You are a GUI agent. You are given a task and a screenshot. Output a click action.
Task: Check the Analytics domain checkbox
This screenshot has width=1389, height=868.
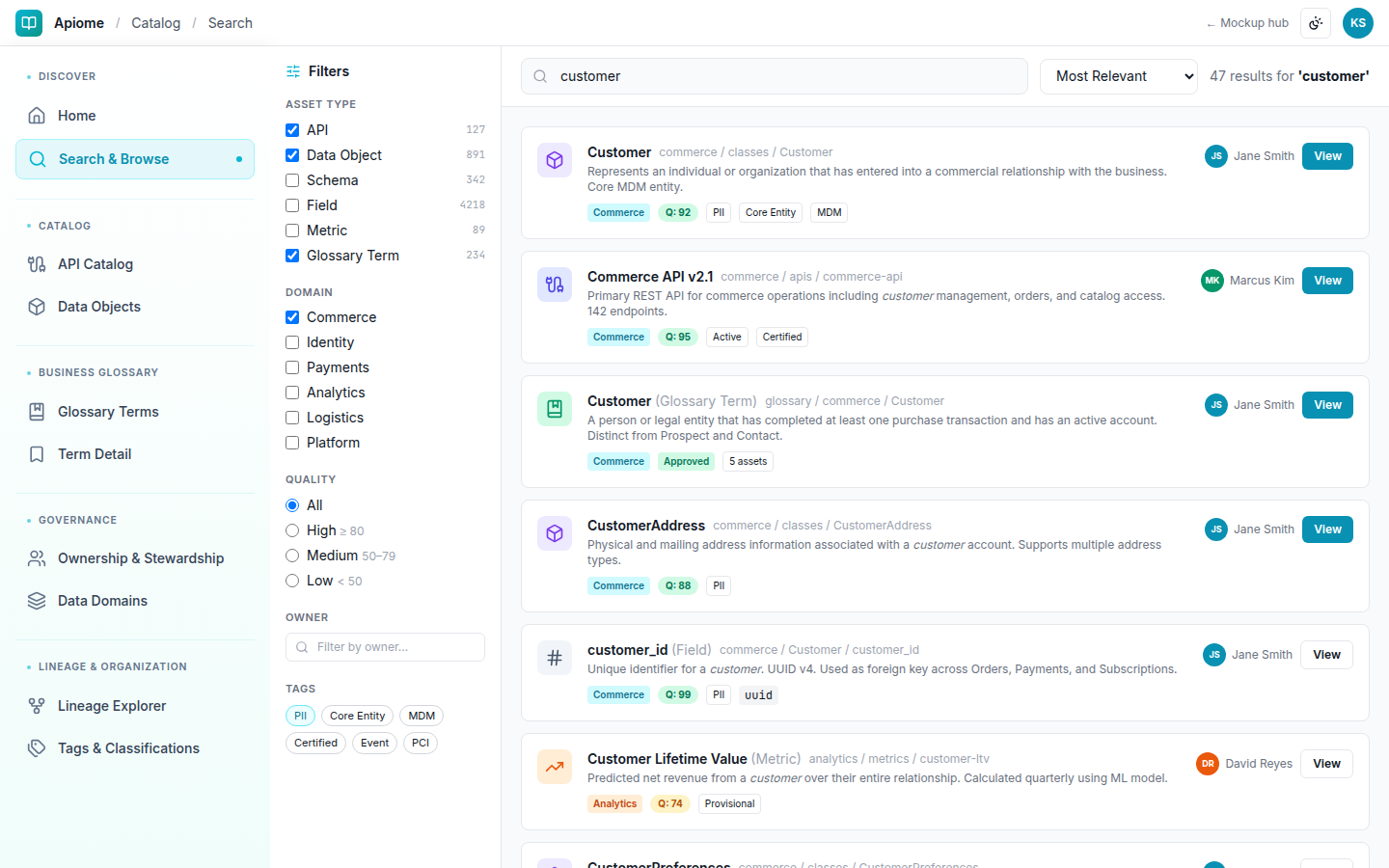point(292,393)
